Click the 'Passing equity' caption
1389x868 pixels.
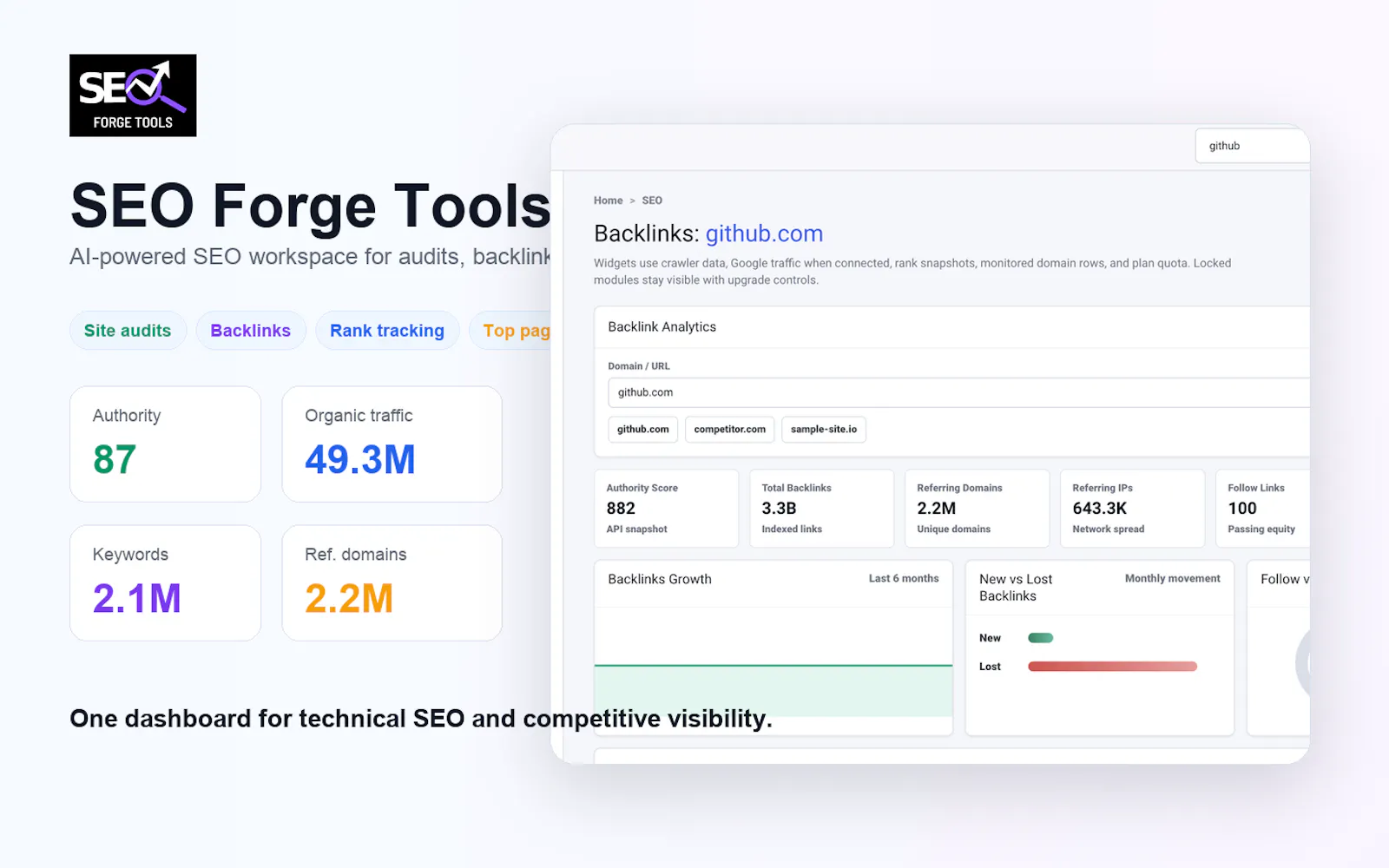(1261, 529)
